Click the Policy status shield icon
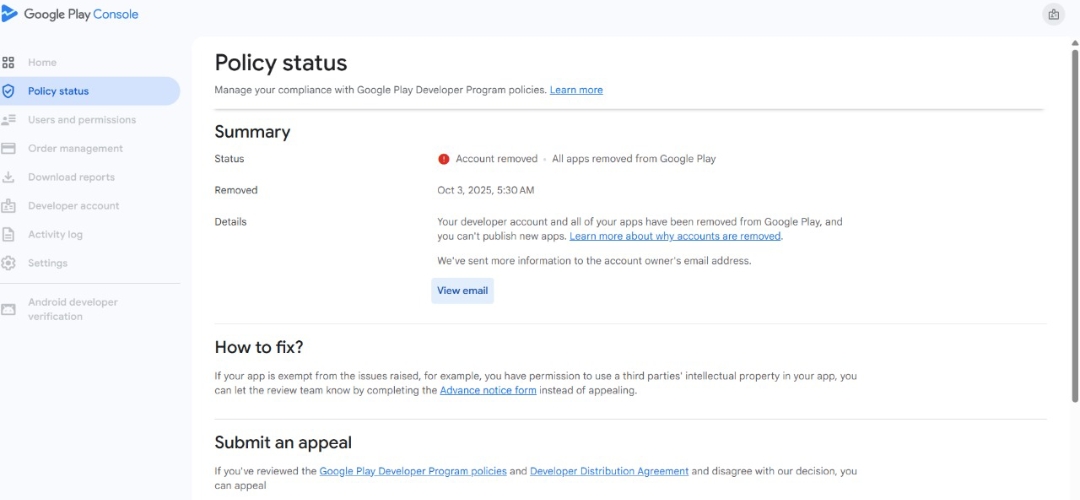This screenshot has width=1080, height=500. 9,91
